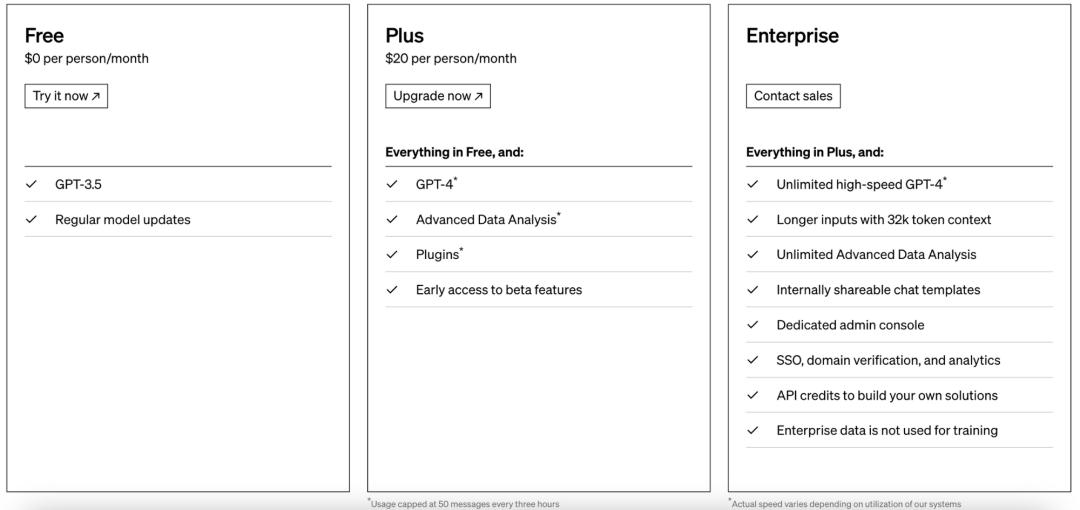
Task: Click the usage capped at 50 messages footnote
Action: click(x=463, y=504)
